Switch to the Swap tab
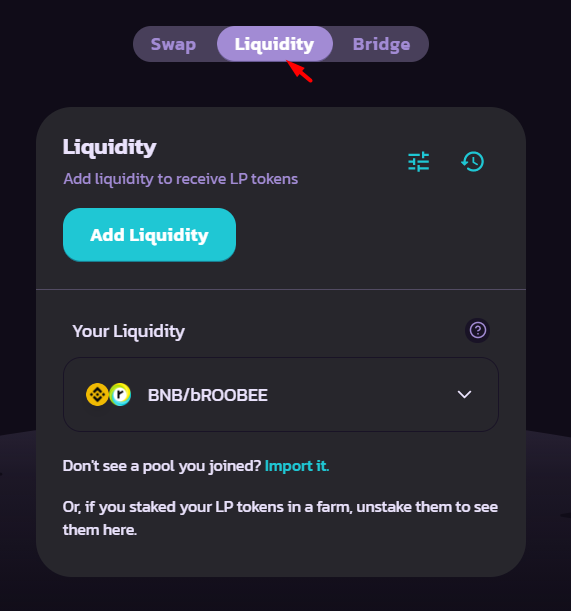This screenshot has height=611, width=571. 173,44
